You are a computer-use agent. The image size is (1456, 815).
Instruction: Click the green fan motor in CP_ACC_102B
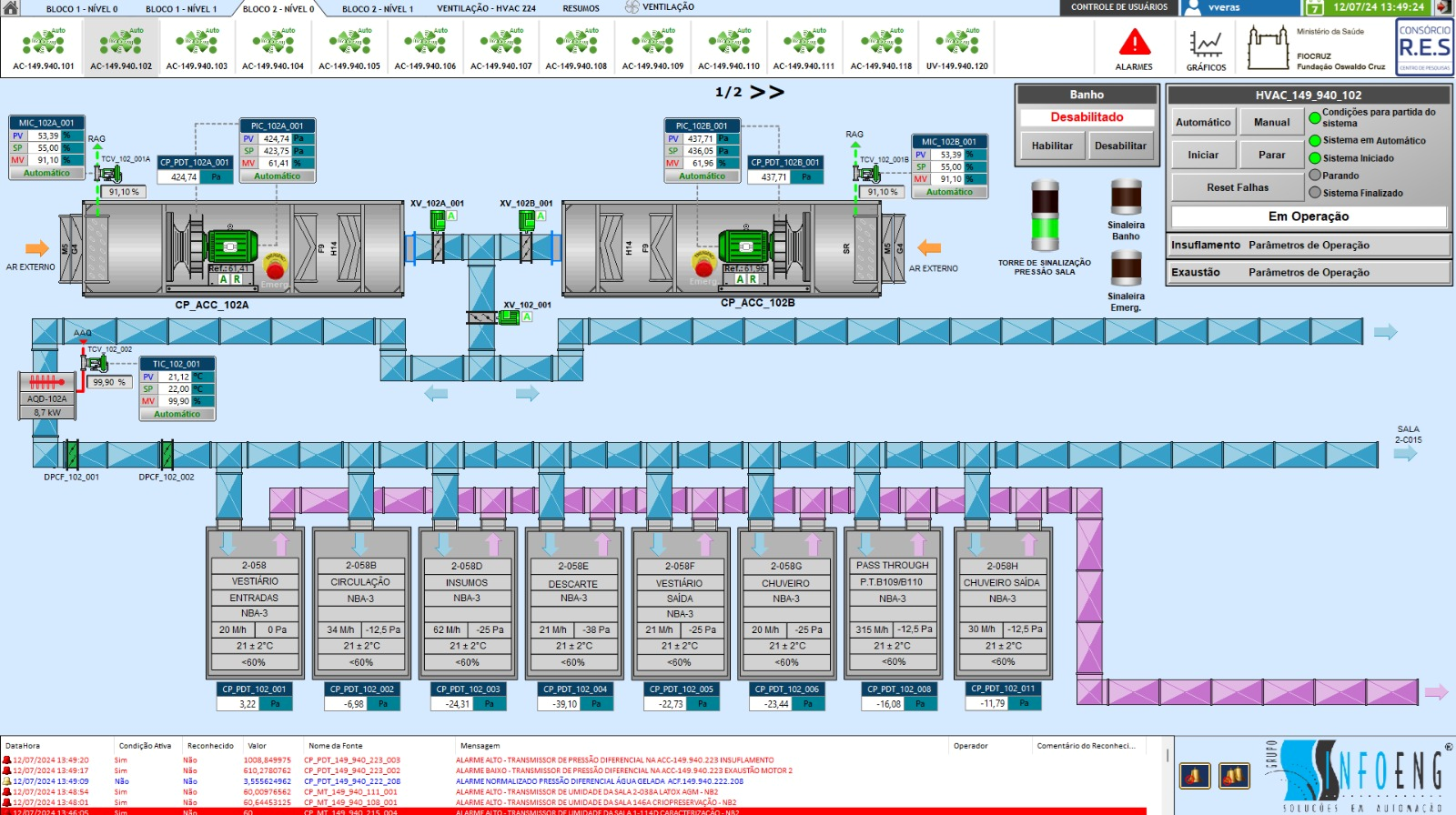tap(743, 247)
